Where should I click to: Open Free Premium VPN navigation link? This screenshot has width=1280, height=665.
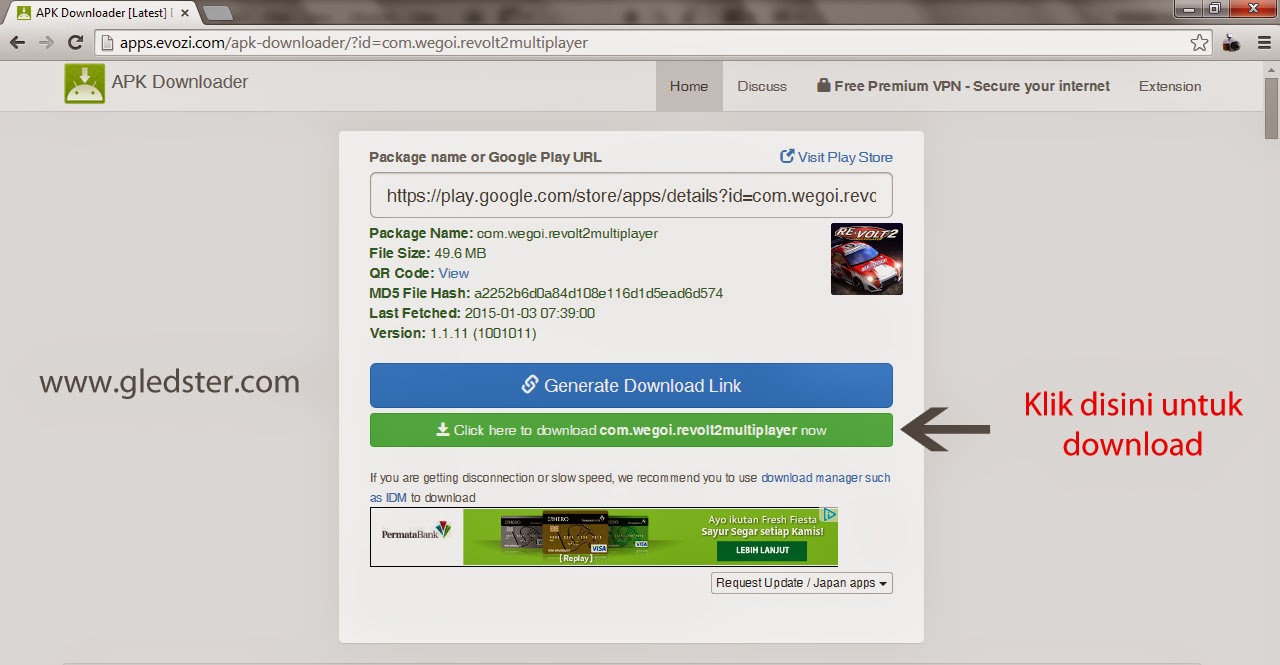(x=963, y=86)
